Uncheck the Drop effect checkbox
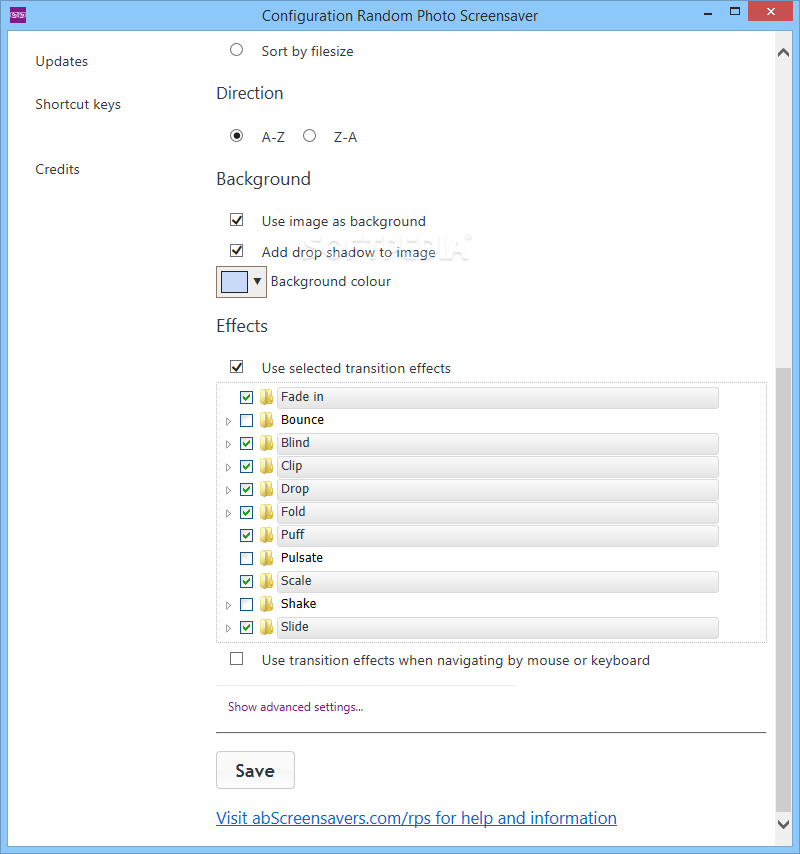Screen dimensions: 800x854 click(x=246, y=490)
